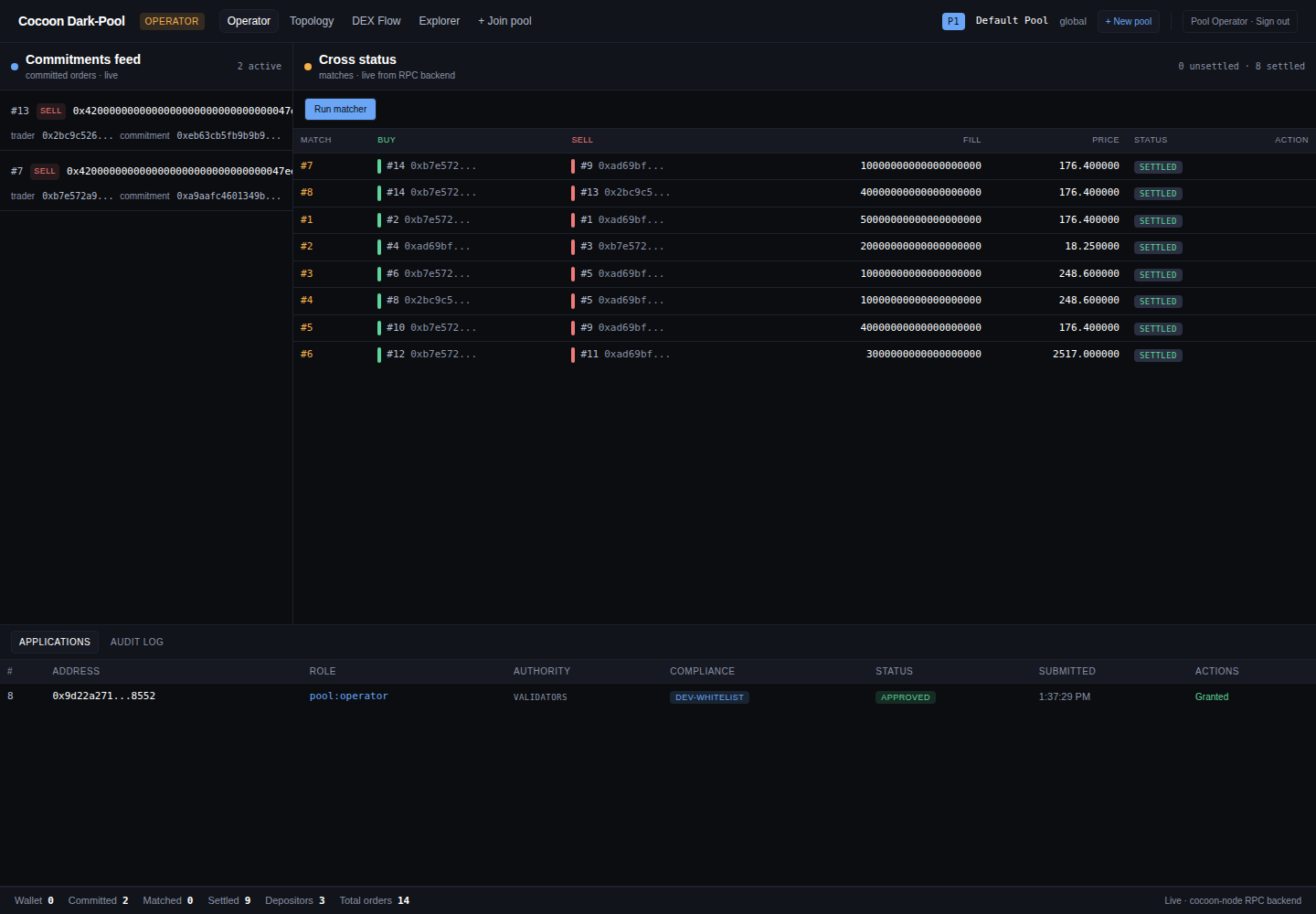This screenshot has width=1316, height=914.
Task: Click the global pool scope label
Action: pyautogui.click(x=1073, y=21)
